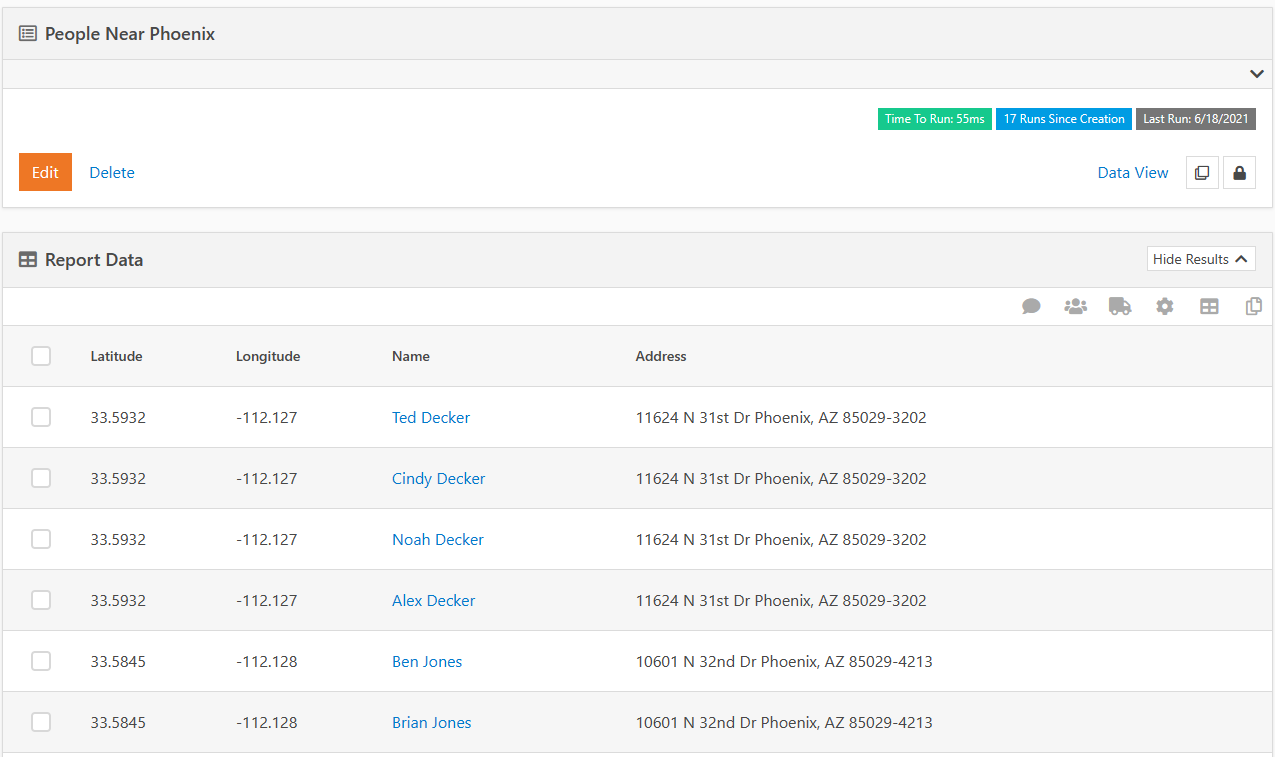The width and height of the screenshot is (1275, 757).
Task: Open Alex Decker's profile link
Action: coord(434,600)
